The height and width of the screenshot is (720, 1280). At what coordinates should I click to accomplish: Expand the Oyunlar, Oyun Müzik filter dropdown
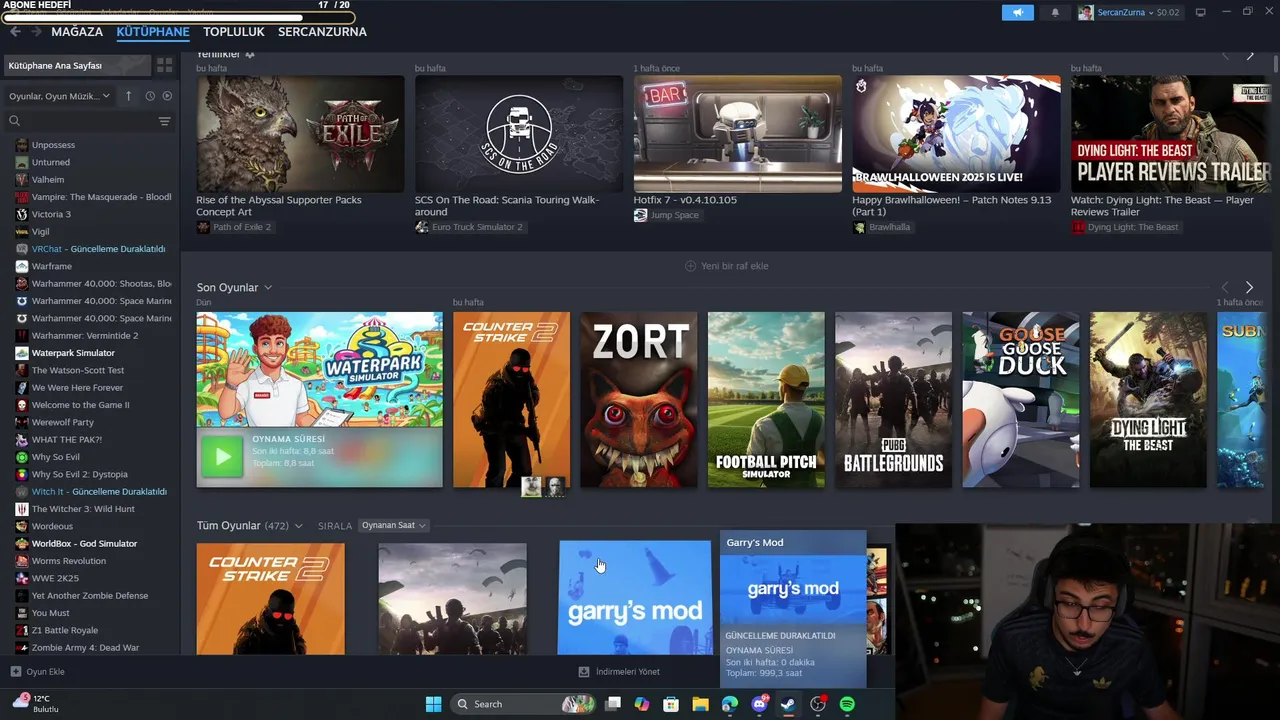click(59, 96)
